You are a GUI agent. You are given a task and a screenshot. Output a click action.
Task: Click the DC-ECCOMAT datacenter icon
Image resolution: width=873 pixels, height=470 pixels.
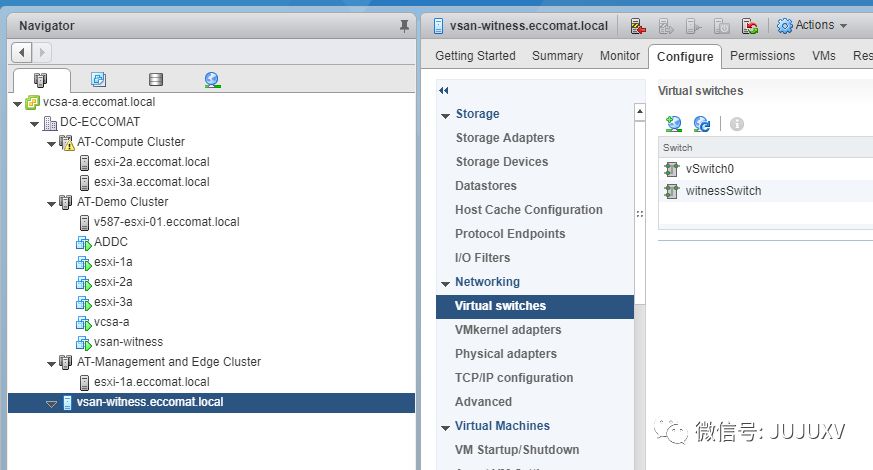click(50, 123)
